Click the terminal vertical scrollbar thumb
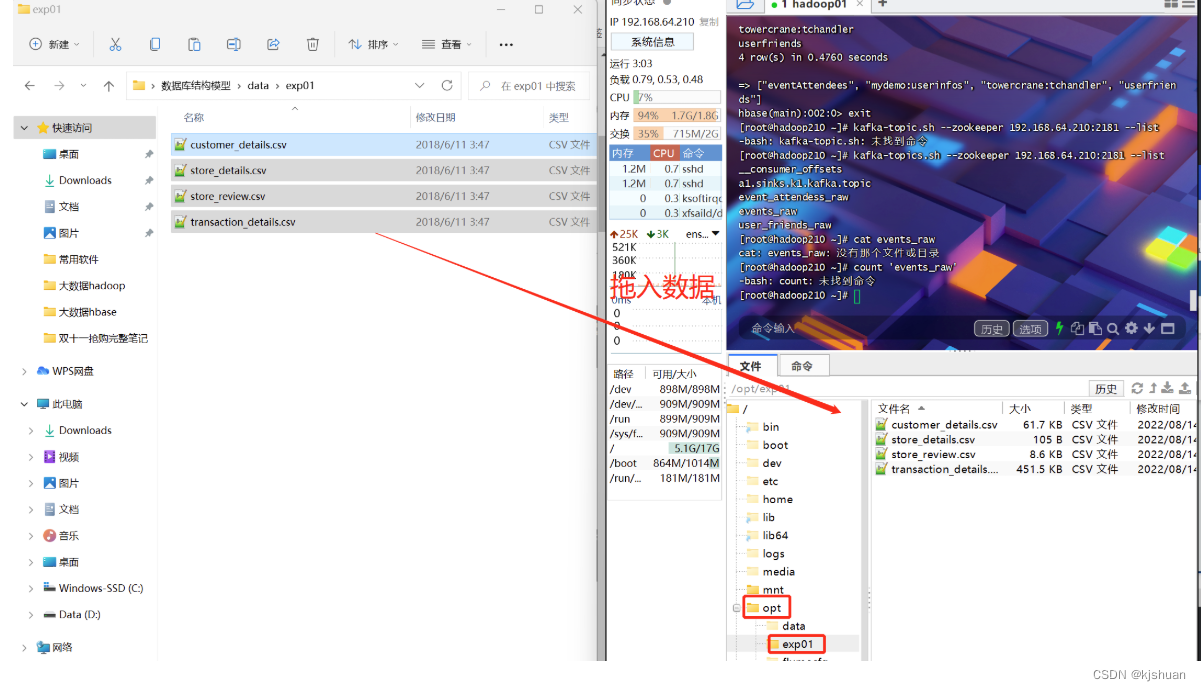Image resolution: width=1201 pixels, height=691 pixels. tap(1194, 300)
